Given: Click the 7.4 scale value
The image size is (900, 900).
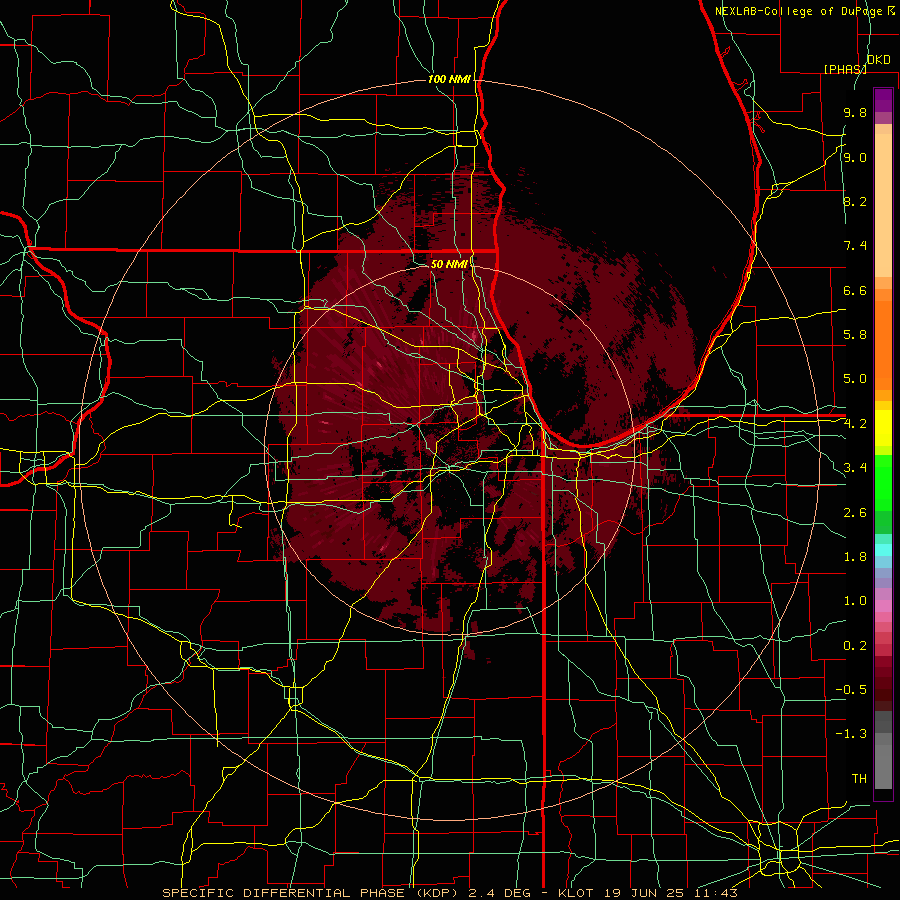Looking at the screenshot, I should click(x=855, y=246).
